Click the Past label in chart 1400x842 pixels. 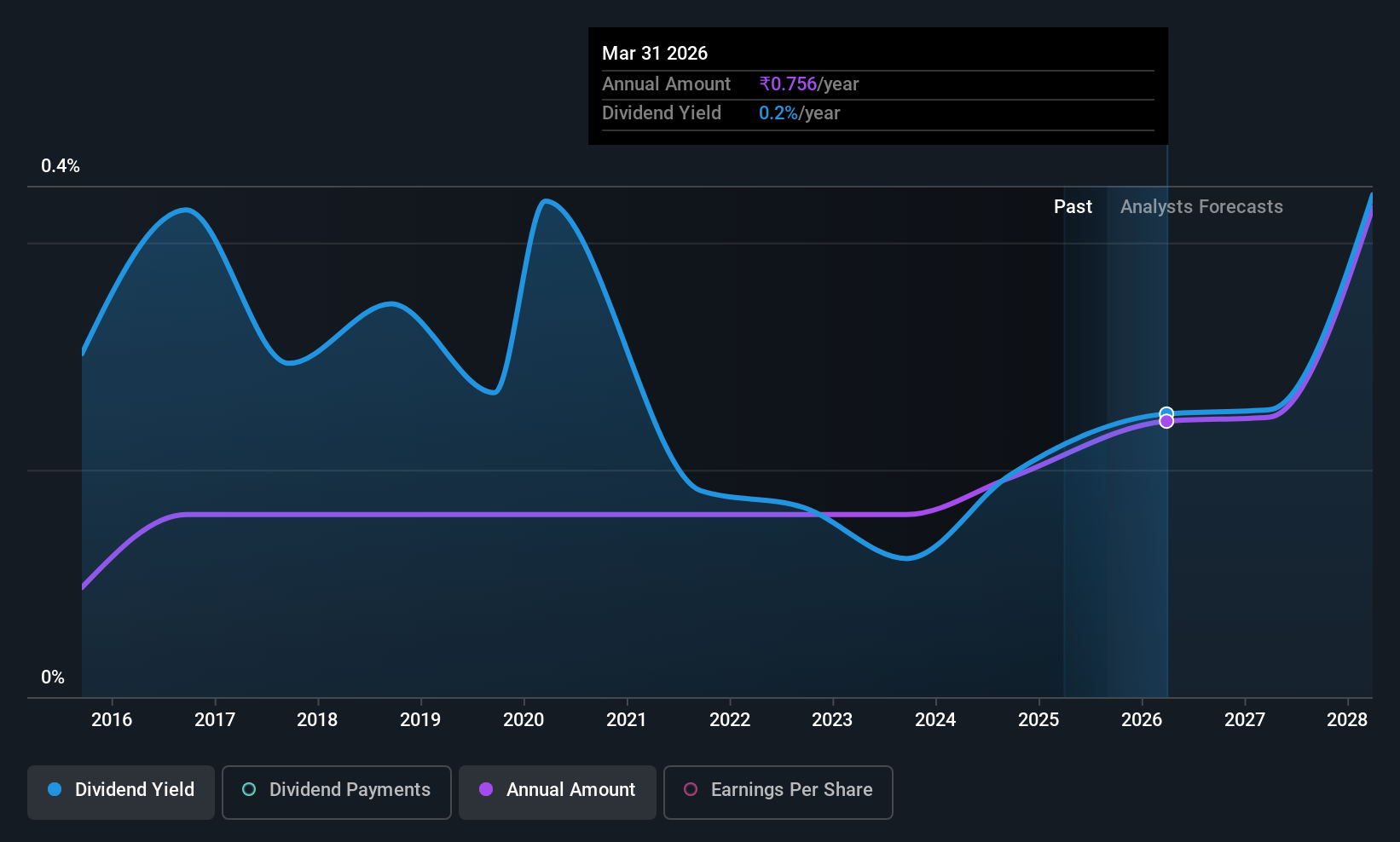coord(1073,207)
